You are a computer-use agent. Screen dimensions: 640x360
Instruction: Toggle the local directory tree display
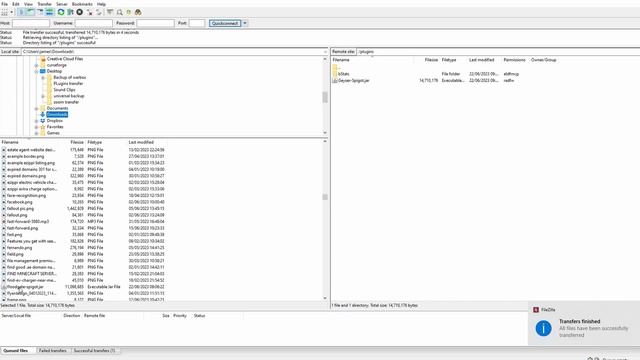tap(31, 12)
